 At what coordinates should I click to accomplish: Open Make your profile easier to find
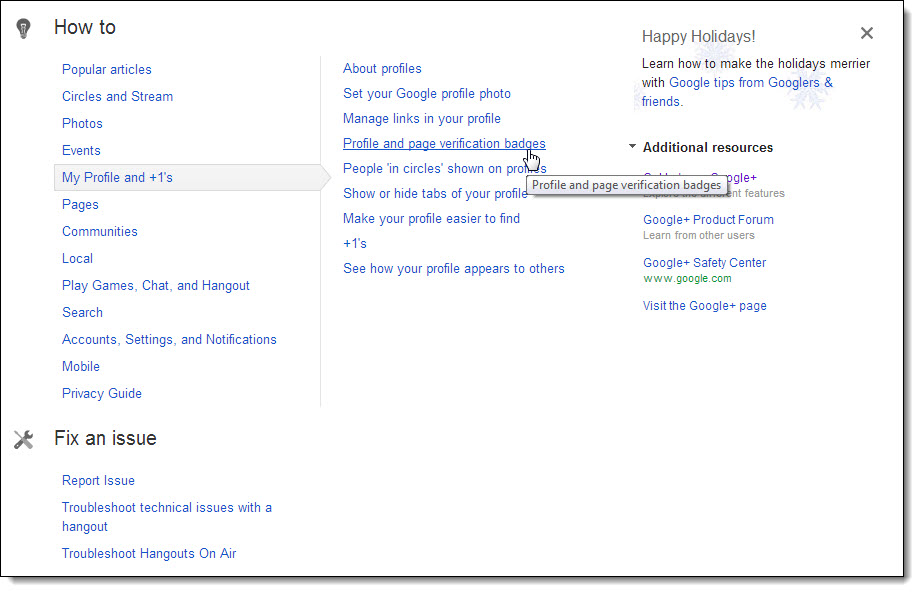(431, 219)
